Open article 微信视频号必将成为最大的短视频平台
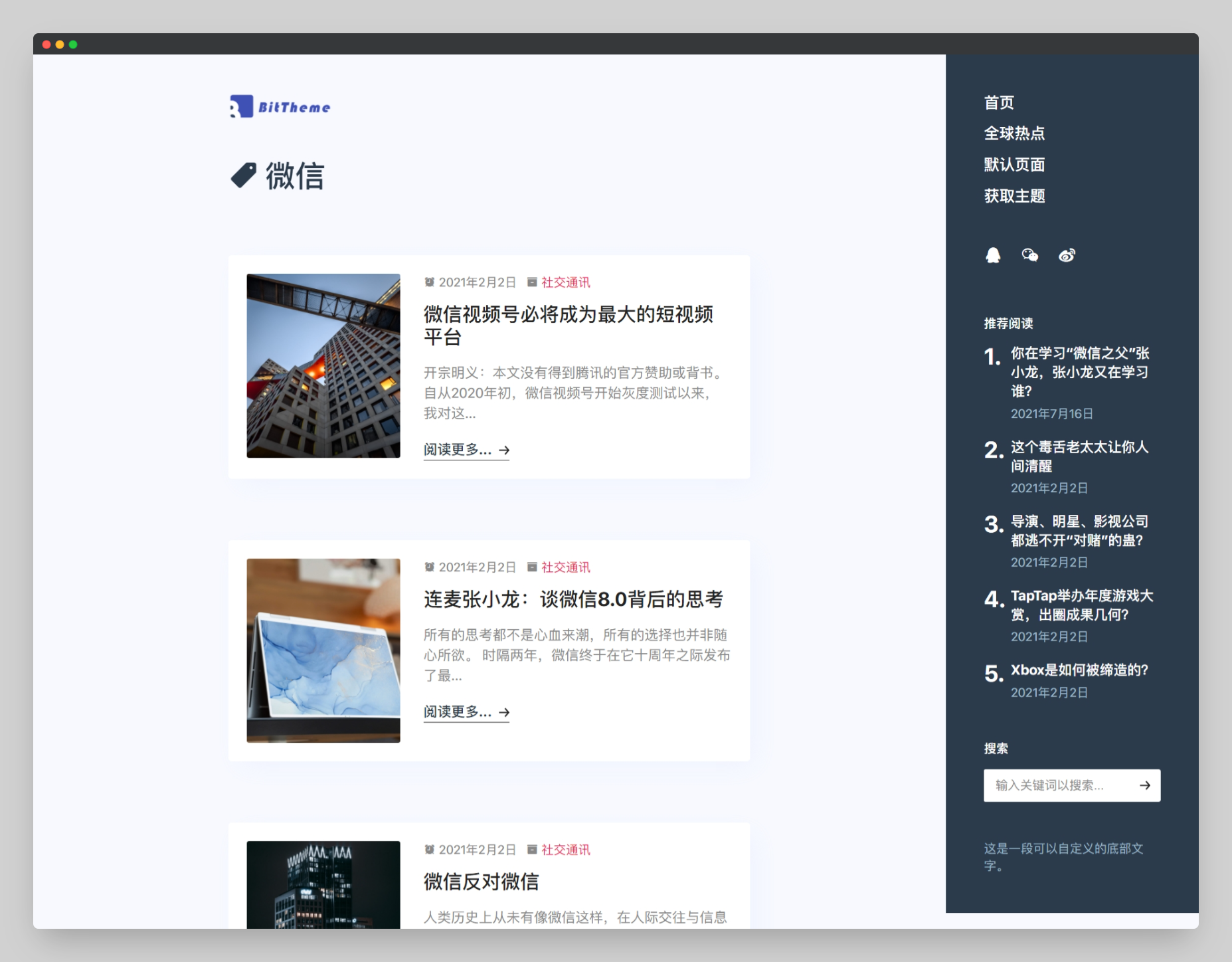 pos(569,326)
